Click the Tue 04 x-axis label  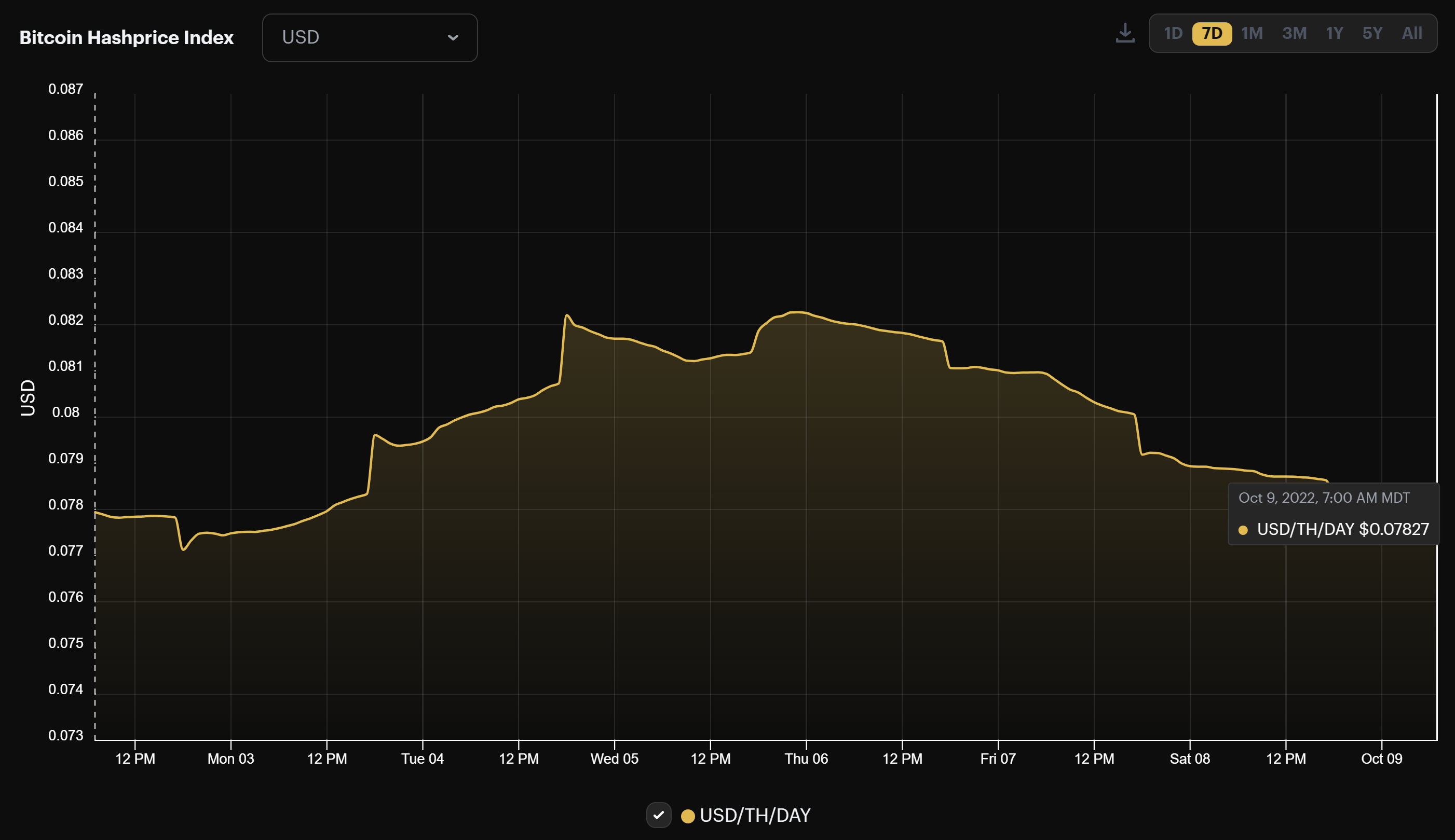click(423, 759)
